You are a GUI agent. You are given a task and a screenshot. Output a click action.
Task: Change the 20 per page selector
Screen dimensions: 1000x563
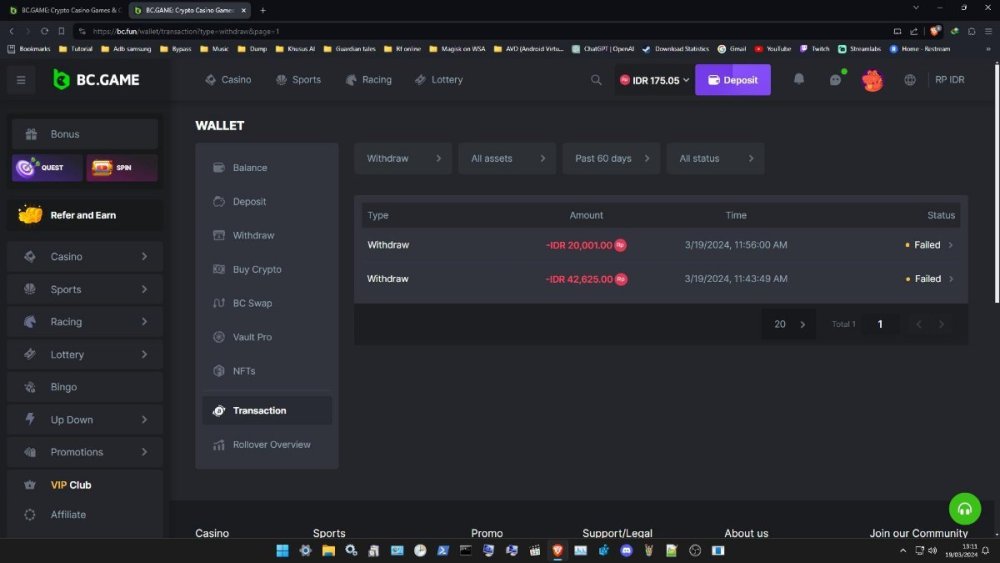point(789,324)
